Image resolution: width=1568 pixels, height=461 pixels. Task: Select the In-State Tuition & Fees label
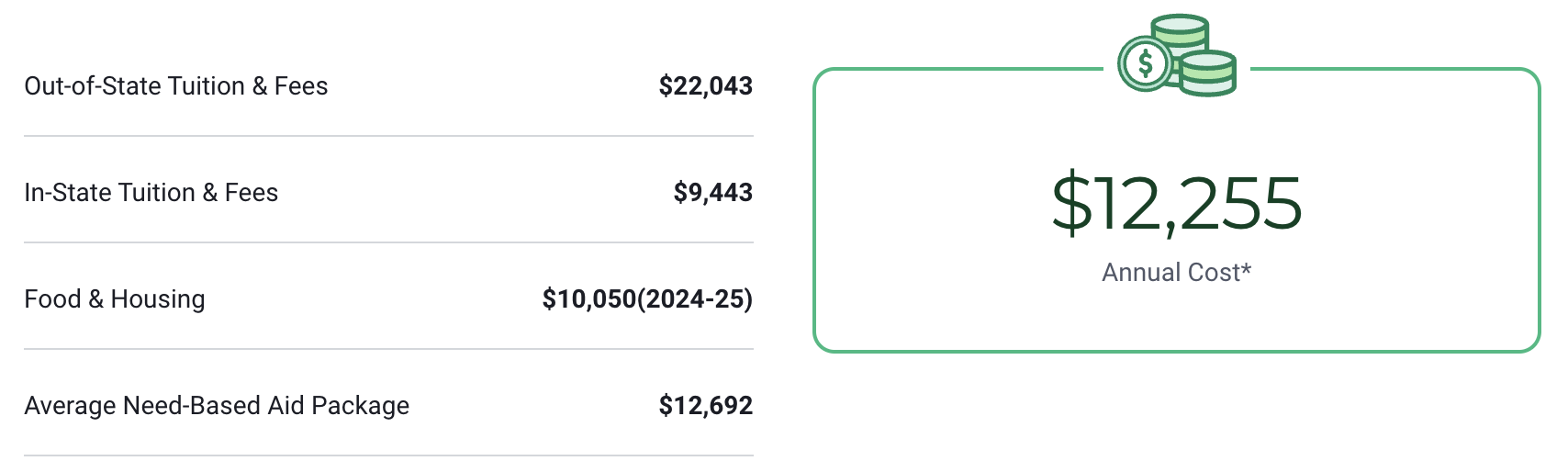pos(151,193)
